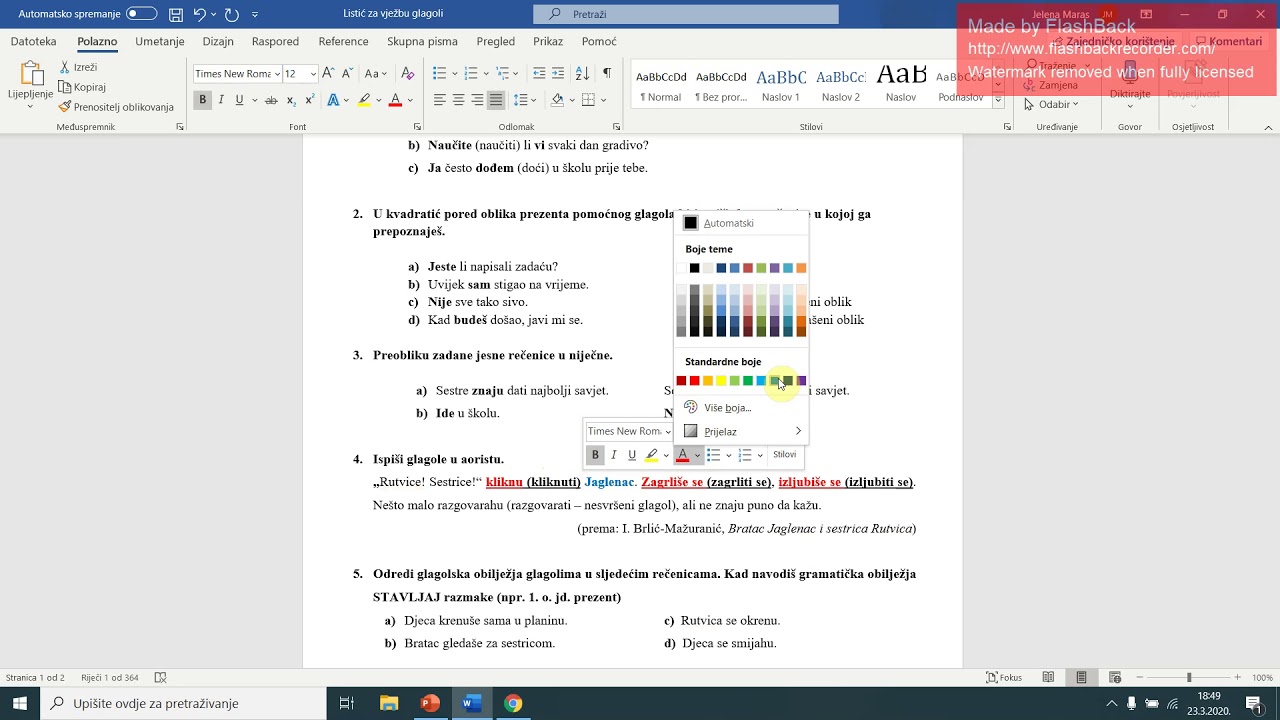This screenshot has height=720, width=1280.
Task: Switch to the Umetanje ribbon tab
Action: (x=160, y=41)
